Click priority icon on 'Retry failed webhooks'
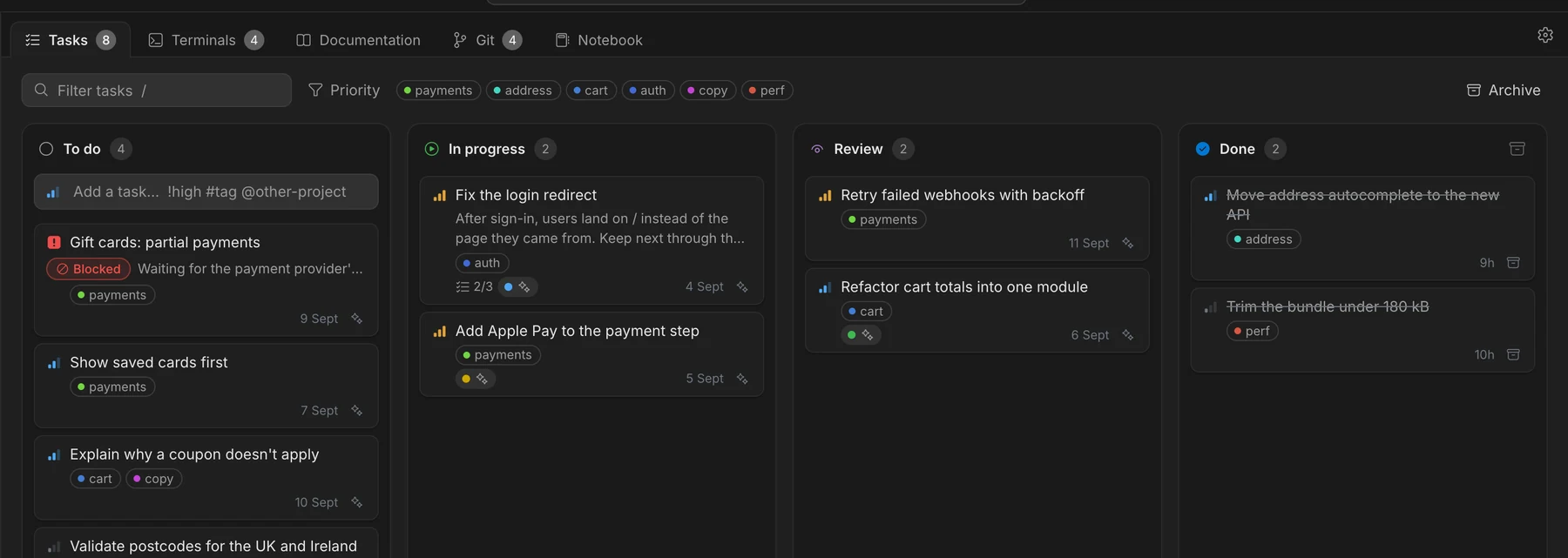Screen dimensions: 1568x558 pos(825,196)
